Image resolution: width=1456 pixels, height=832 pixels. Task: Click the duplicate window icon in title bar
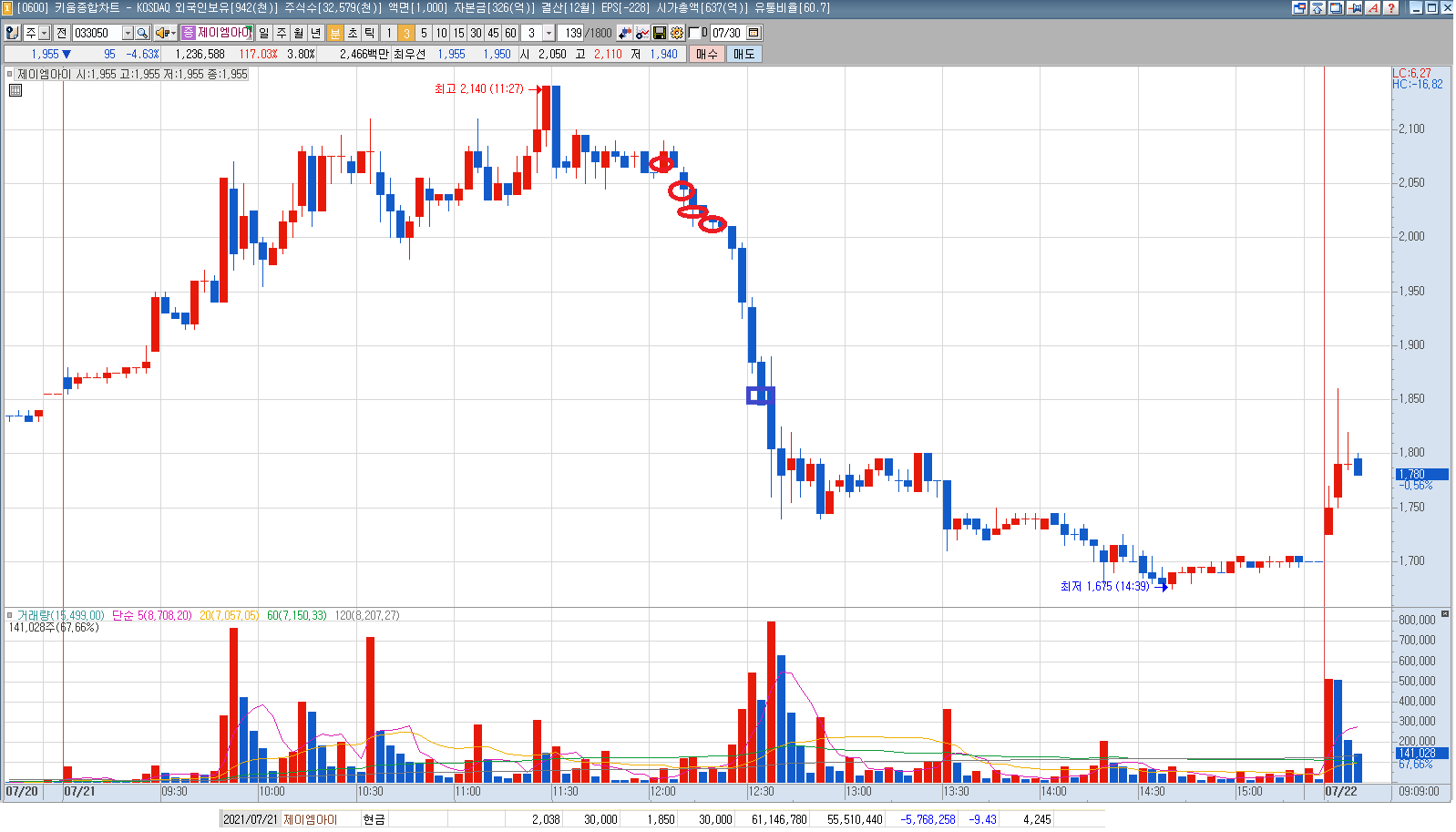[x=1336, y=7]
